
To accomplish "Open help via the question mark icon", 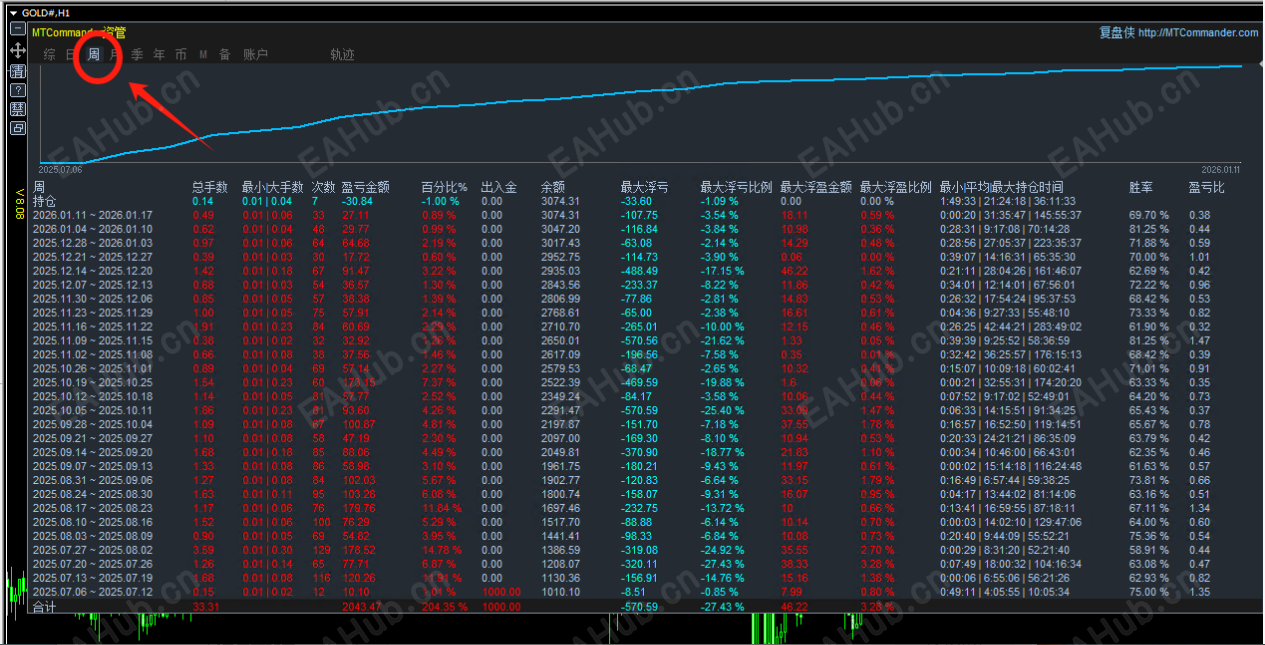I will [x=17, y=89].
